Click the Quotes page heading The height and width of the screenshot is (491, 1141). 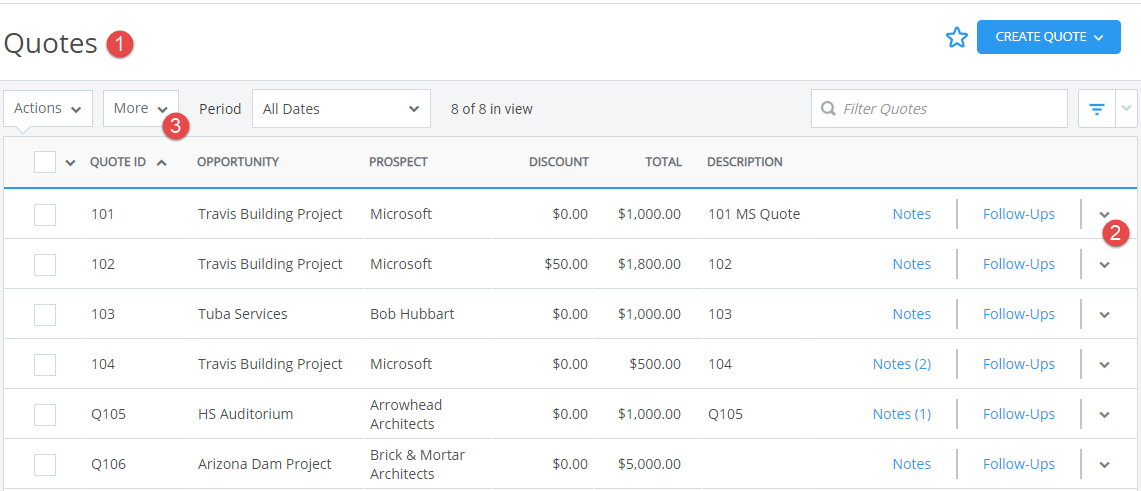tap(50, 44)
